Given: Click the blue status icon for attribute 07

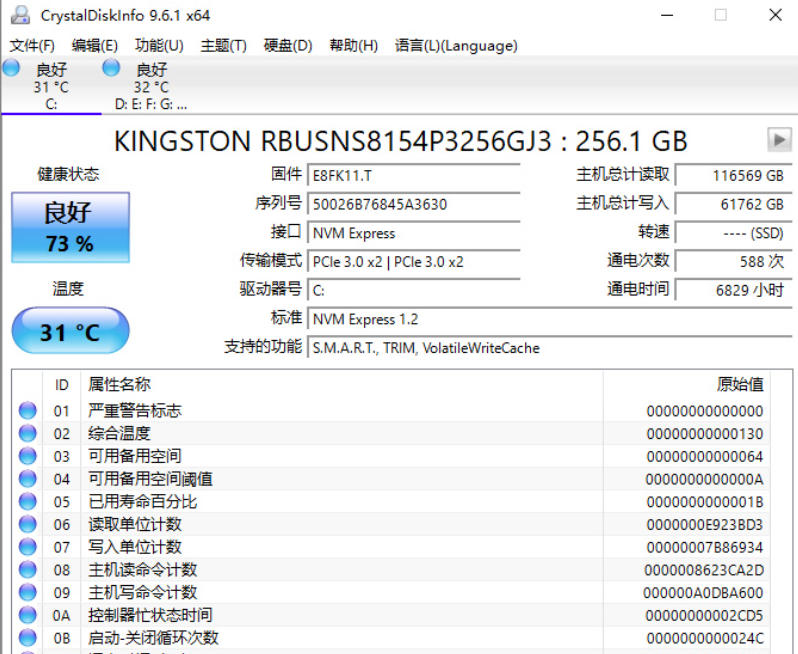Looking at the screenshot, I should point(28,547).
